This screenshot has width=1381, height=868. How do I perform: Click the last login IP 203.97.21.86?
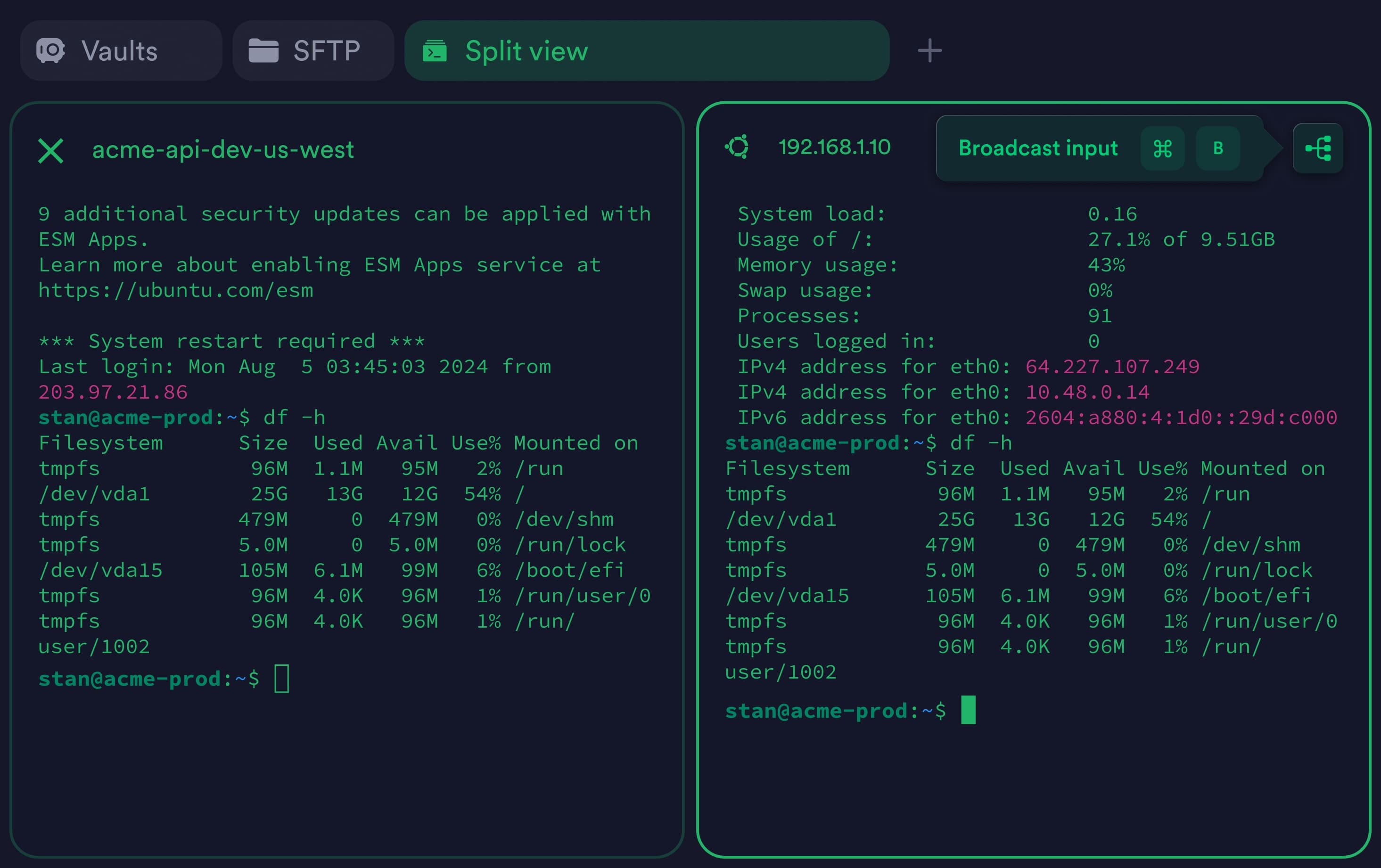pyautogui.click(x=113, y=392)
